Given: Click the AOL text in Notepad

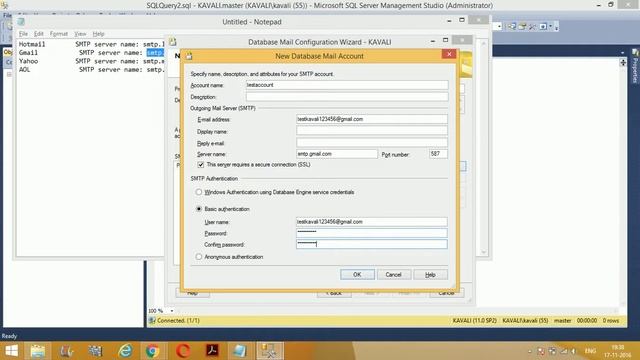Looking at the screenshot, I should [24, 70].
